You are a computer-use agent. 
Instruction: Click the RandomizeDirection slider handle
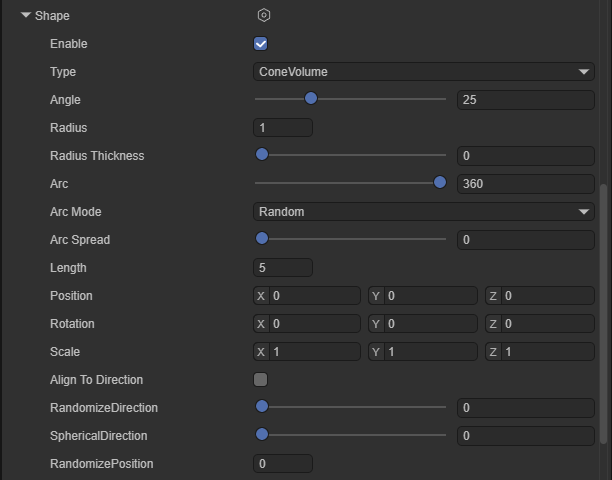coord(262,406)
